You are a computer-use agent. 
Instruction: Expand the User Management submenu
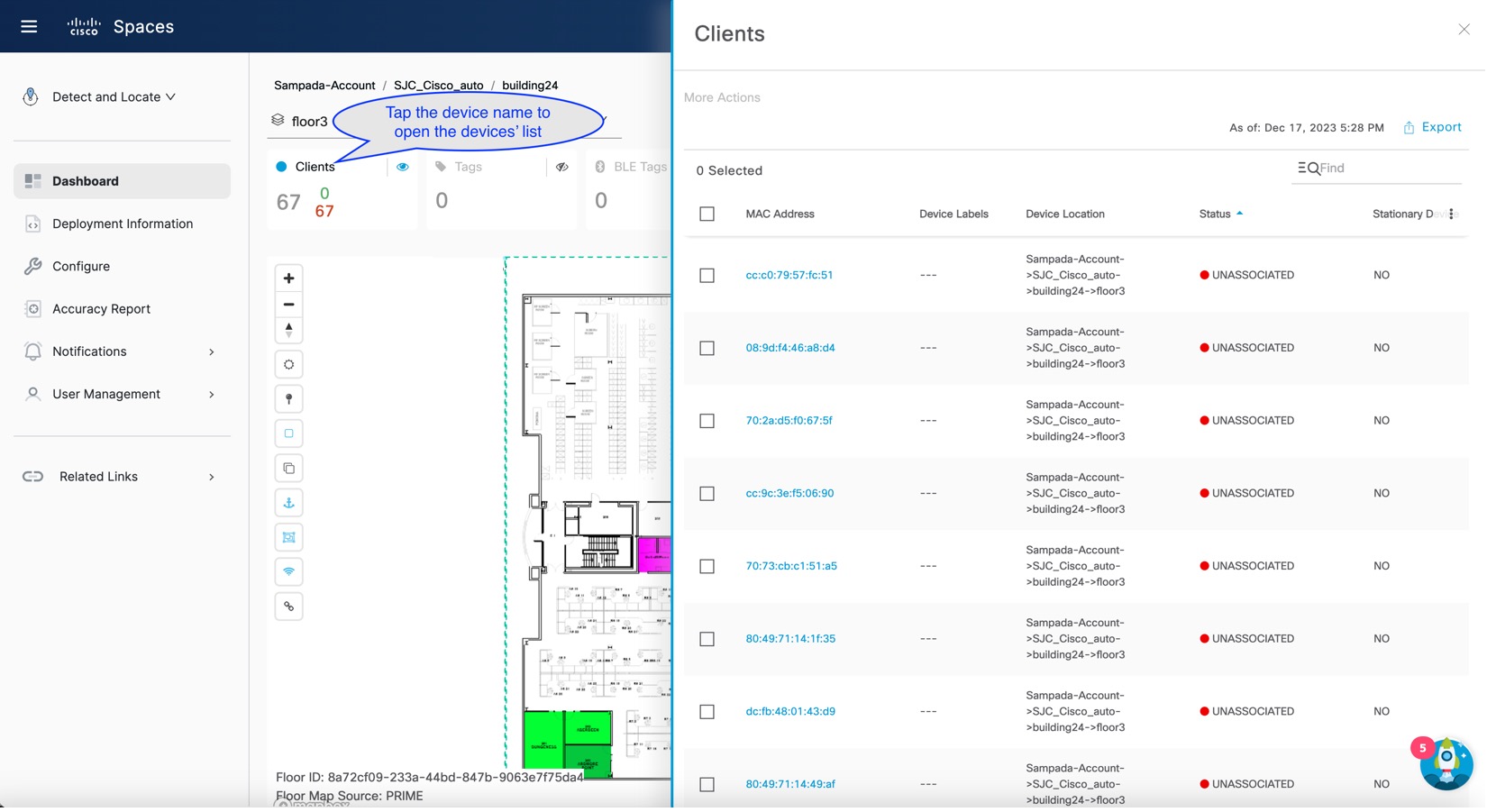point(212,395)
